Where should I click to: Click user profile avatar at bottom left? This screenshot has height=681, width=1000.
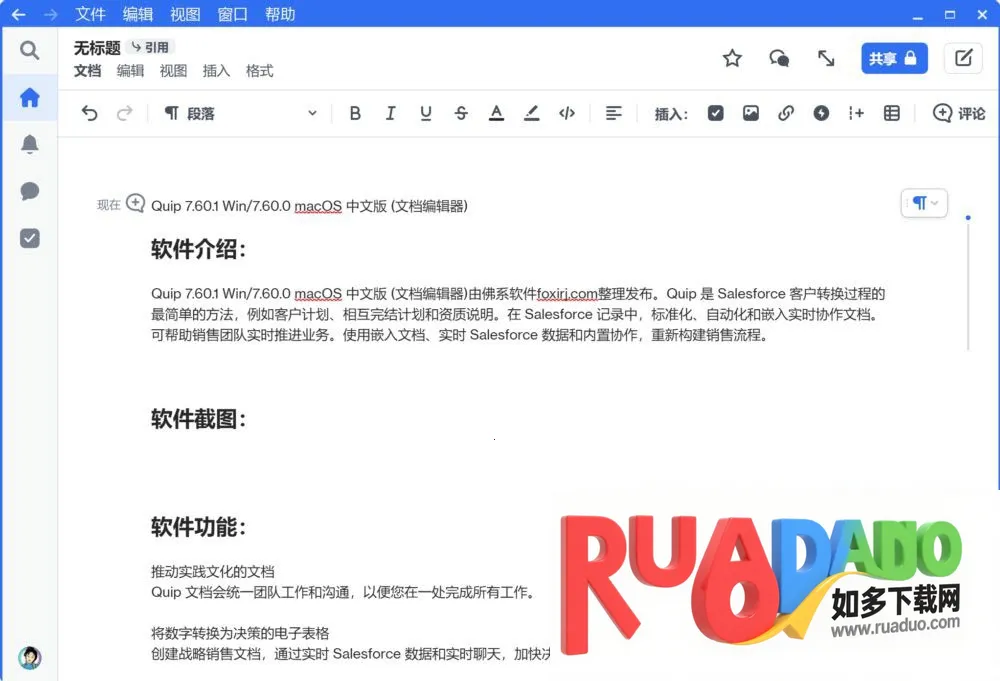[x=29, y=657]
